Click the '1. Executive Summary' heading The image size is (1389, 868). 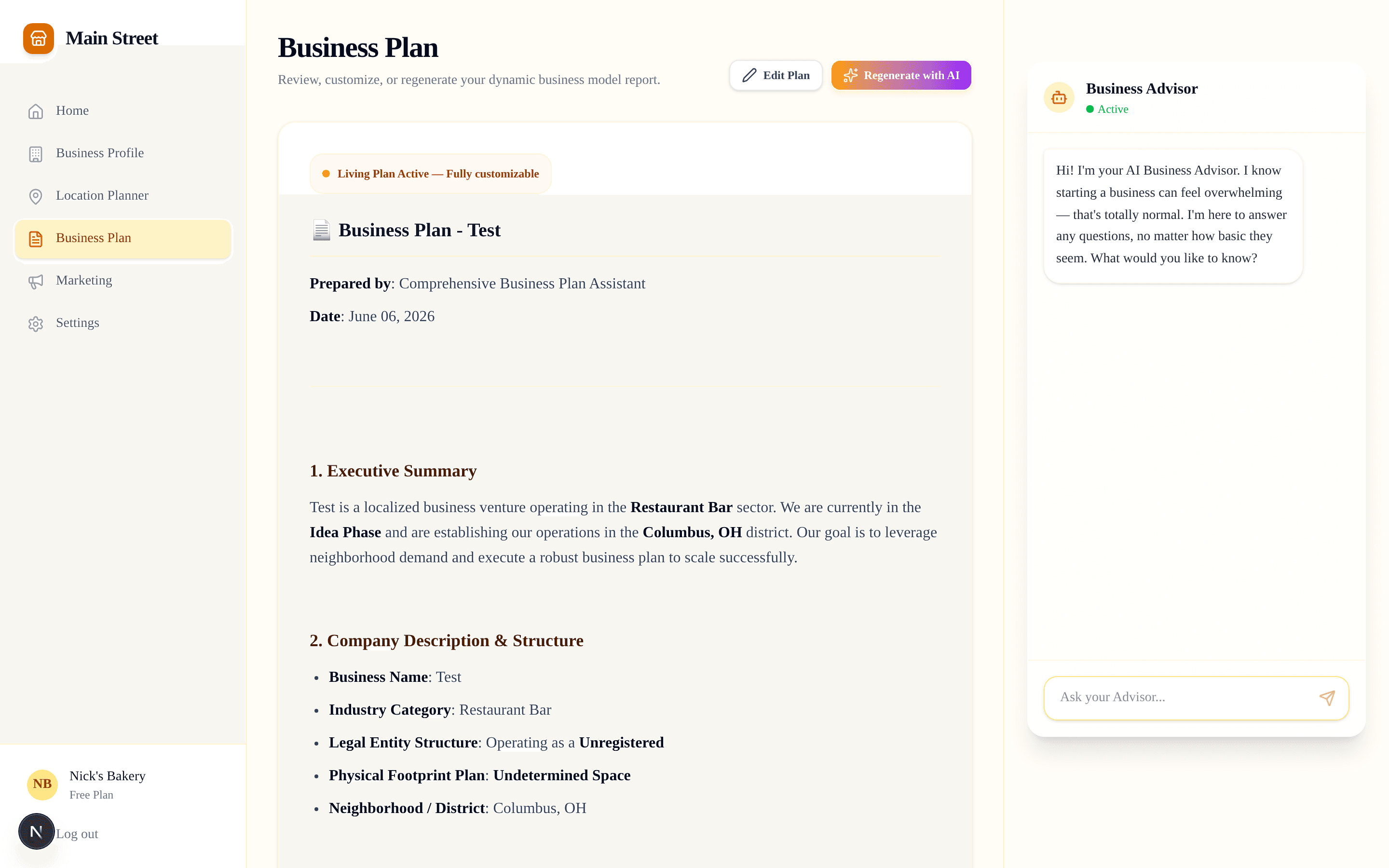pyautogui.click(x=393, y=471)
